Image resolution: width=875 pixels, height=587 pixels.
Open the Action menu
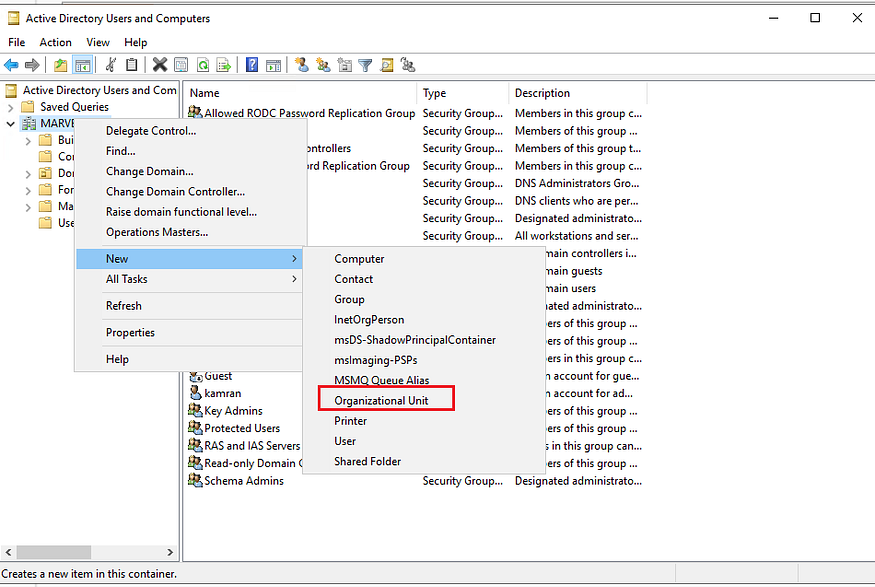[55, 42]
